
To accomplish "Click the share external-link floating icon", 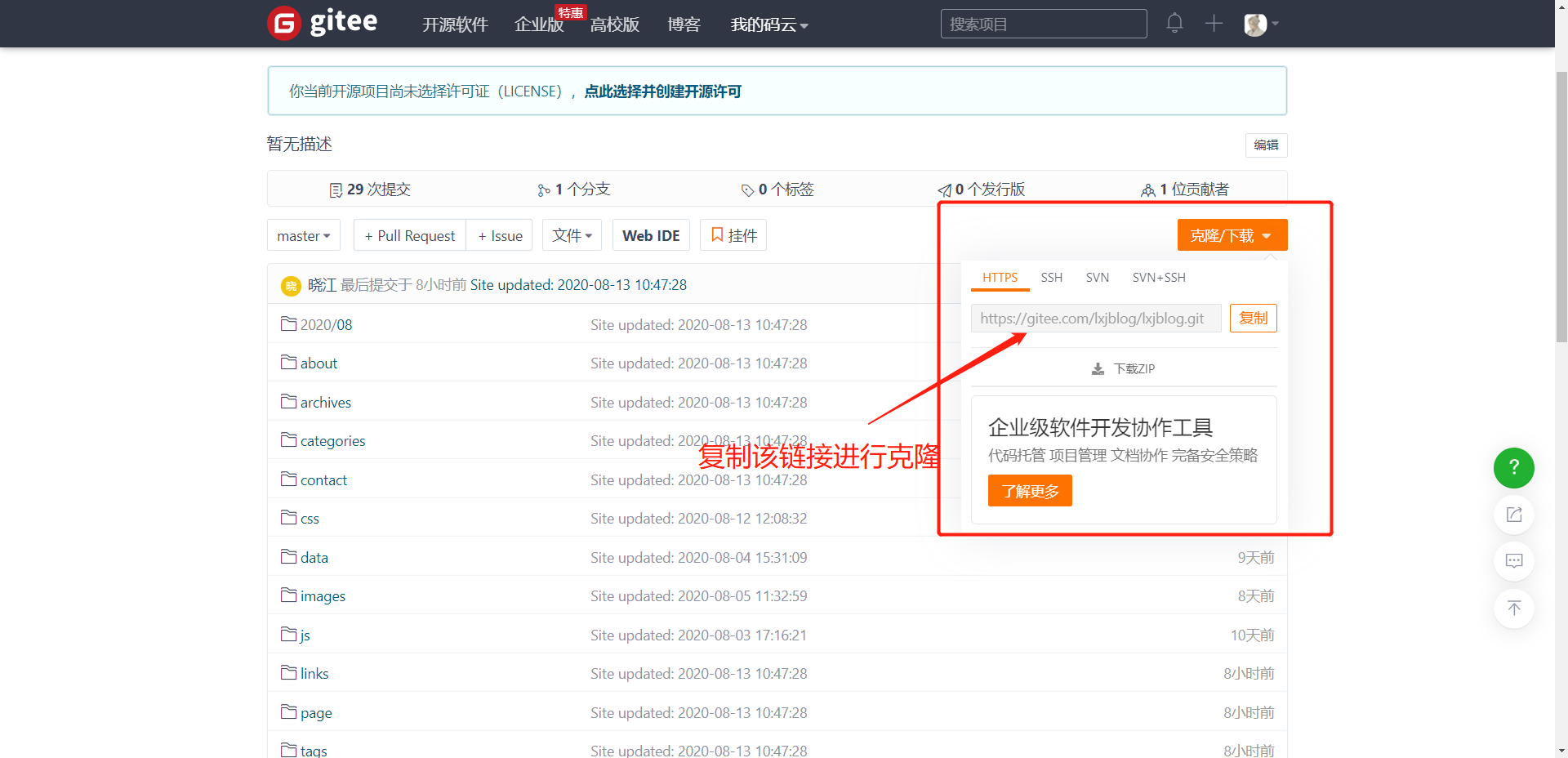I will pyautogui.click(x=1513, y=515).
